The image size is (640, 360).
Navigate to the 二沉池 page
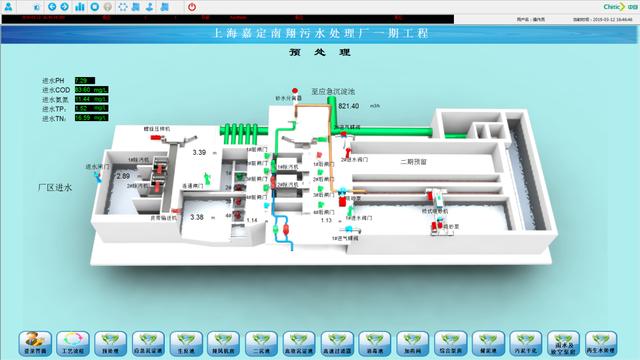click(262, 343)
